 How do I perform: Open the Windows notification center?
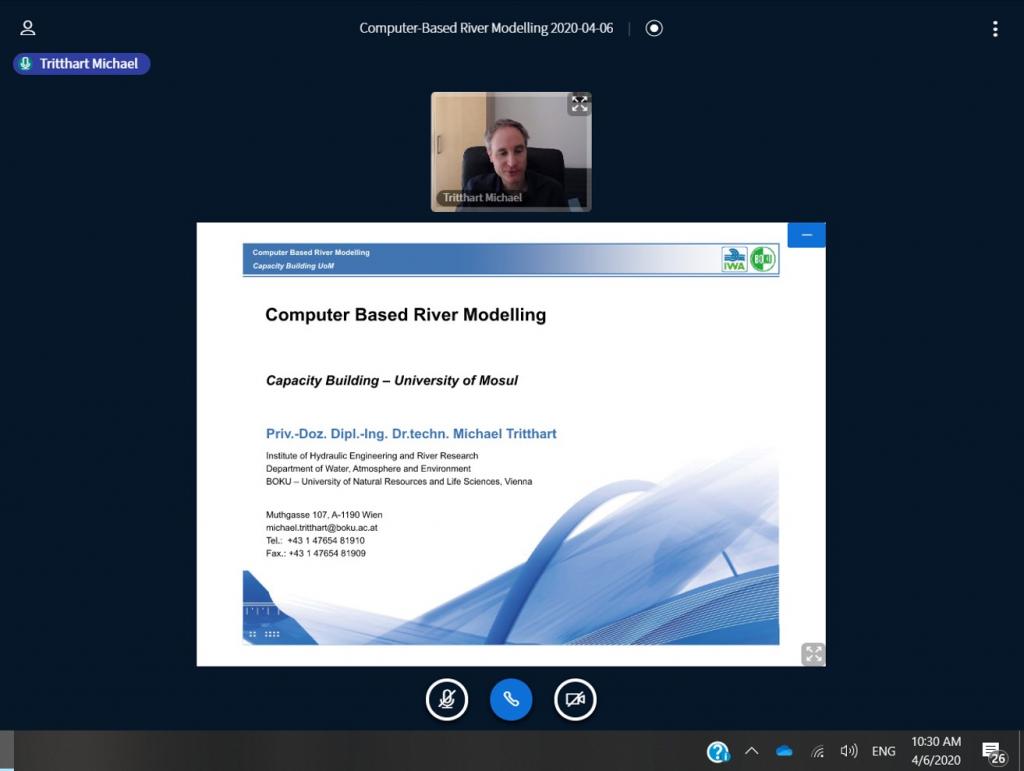992,752
